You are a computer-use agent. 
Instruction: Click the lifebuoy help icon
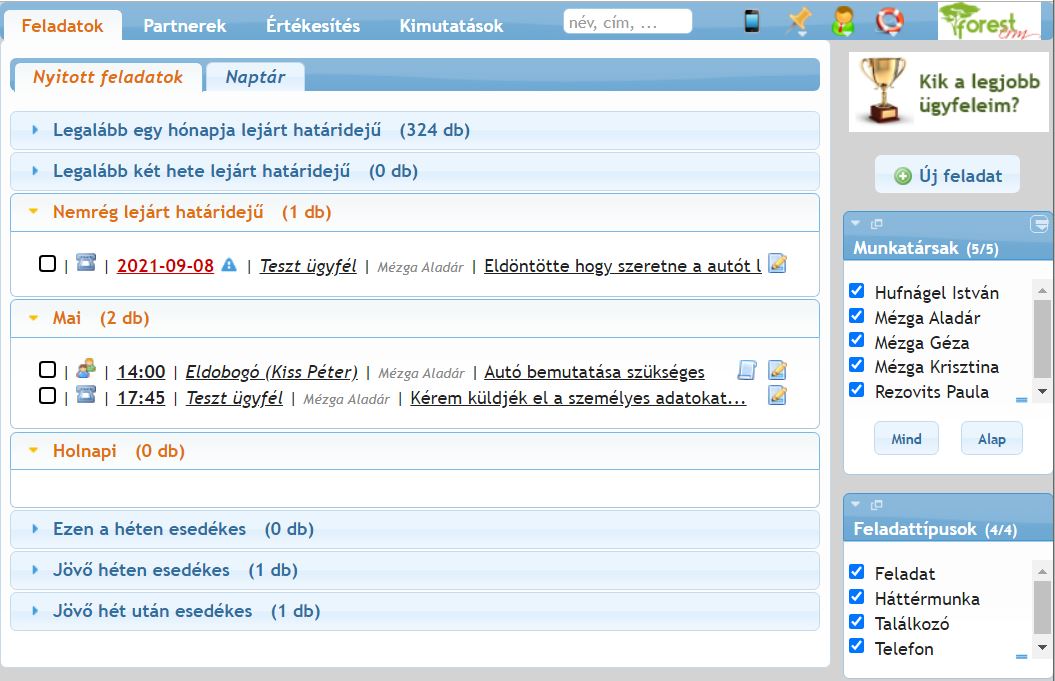(x=888, y=21)
